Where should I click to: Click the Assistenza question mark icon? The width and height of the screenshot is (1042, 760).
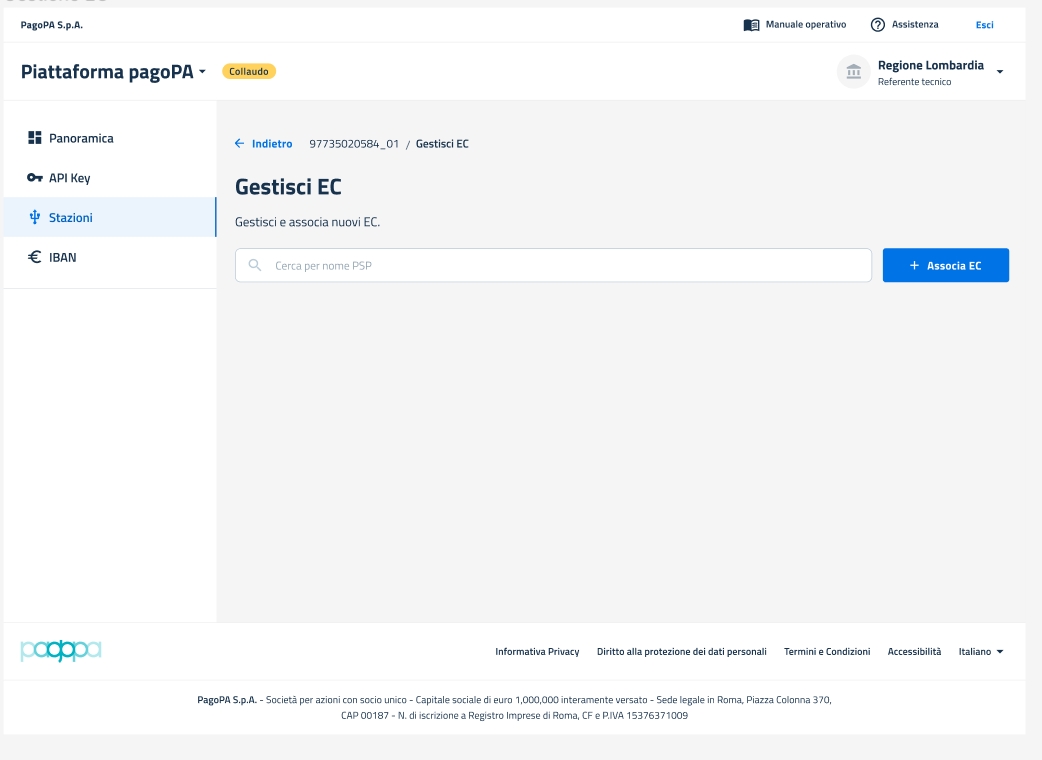point(878,25)
